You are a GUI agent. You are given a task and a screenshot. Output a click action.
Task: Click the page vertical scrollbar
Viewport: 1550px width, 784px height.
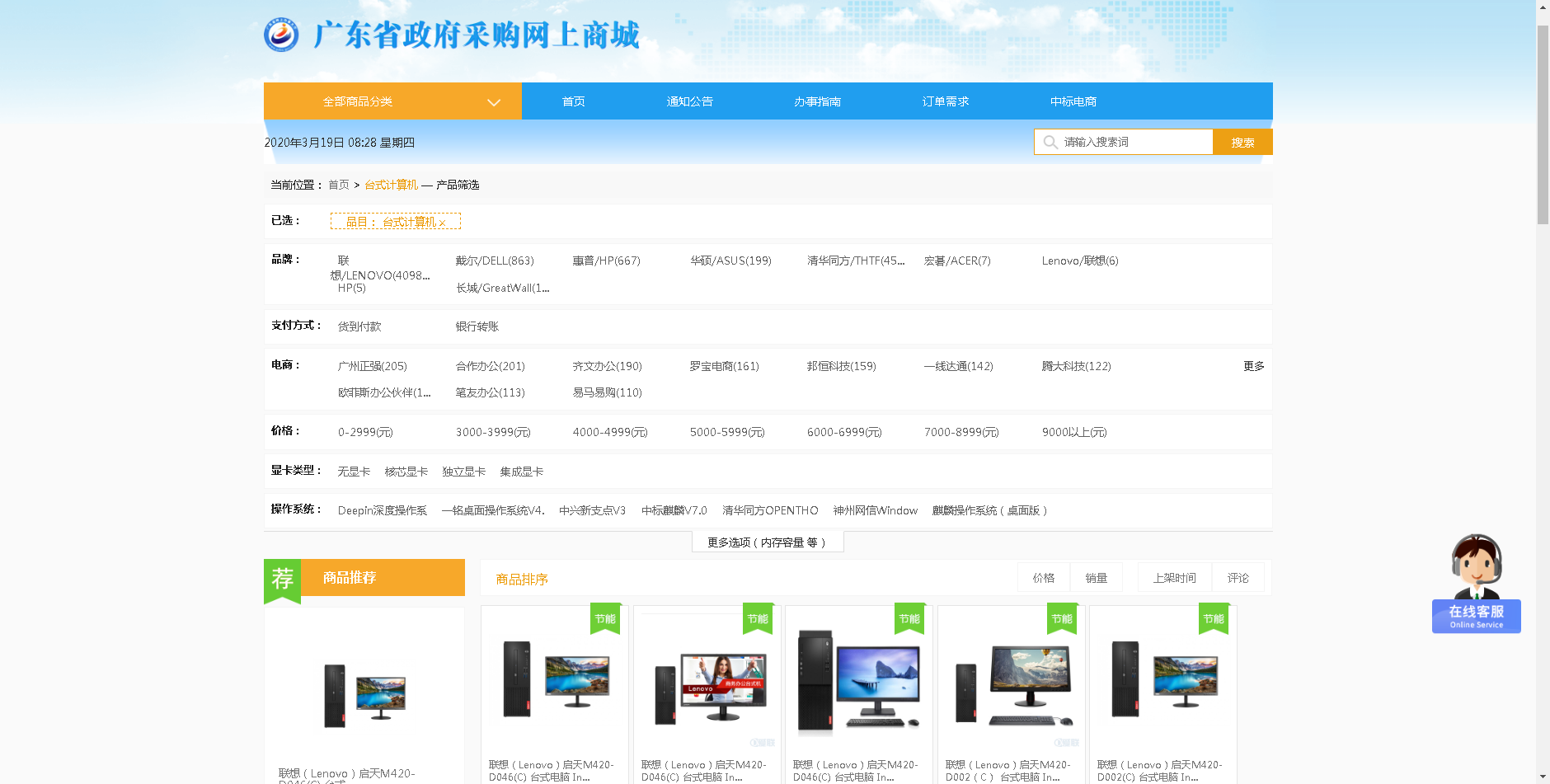pyautogui.click(x=1543, y=124)
